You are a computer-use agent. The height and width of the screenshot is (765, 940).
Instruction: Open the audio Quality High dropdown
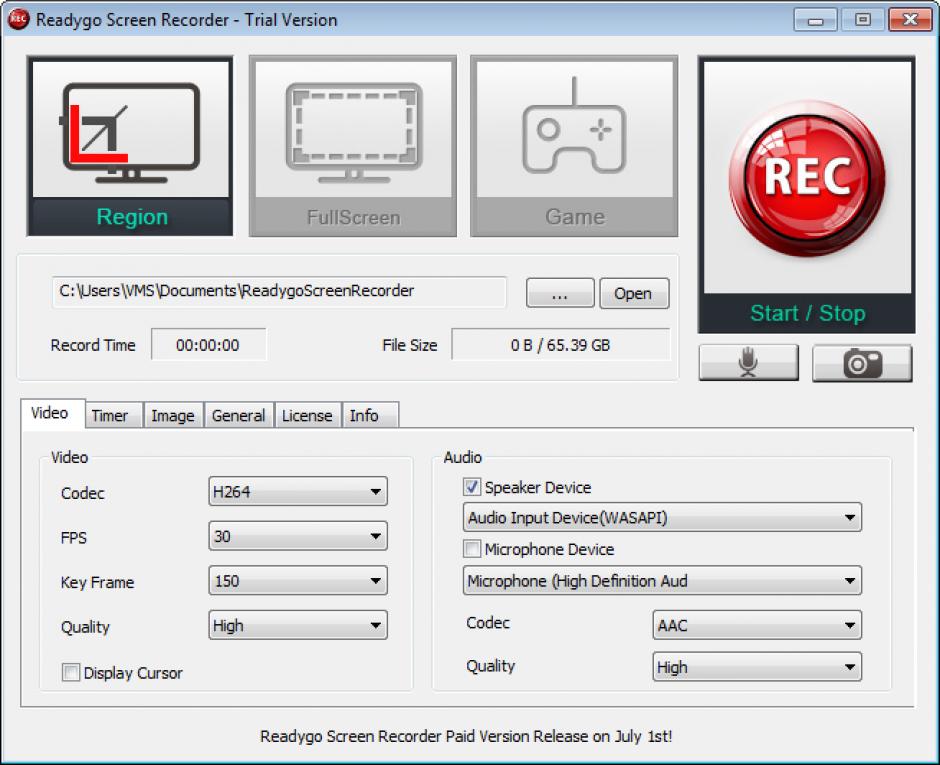pyautogui.click(x=757, y=667)
